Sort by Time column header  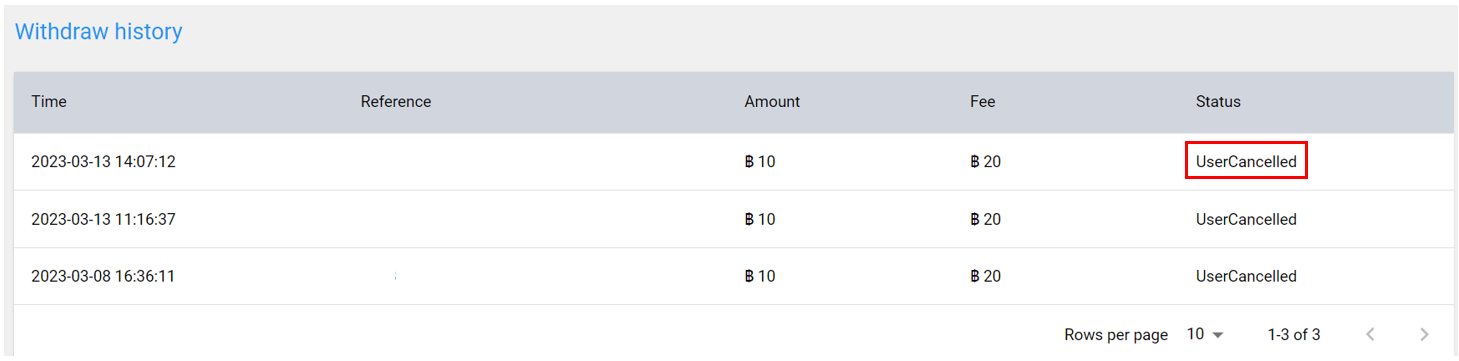pyautogui.click(x=49, y=102)
